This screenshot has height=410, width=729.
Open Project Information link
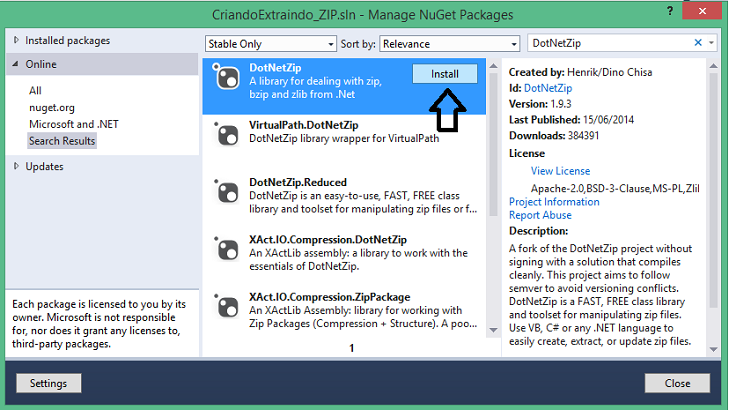click(x=554, y=202)
